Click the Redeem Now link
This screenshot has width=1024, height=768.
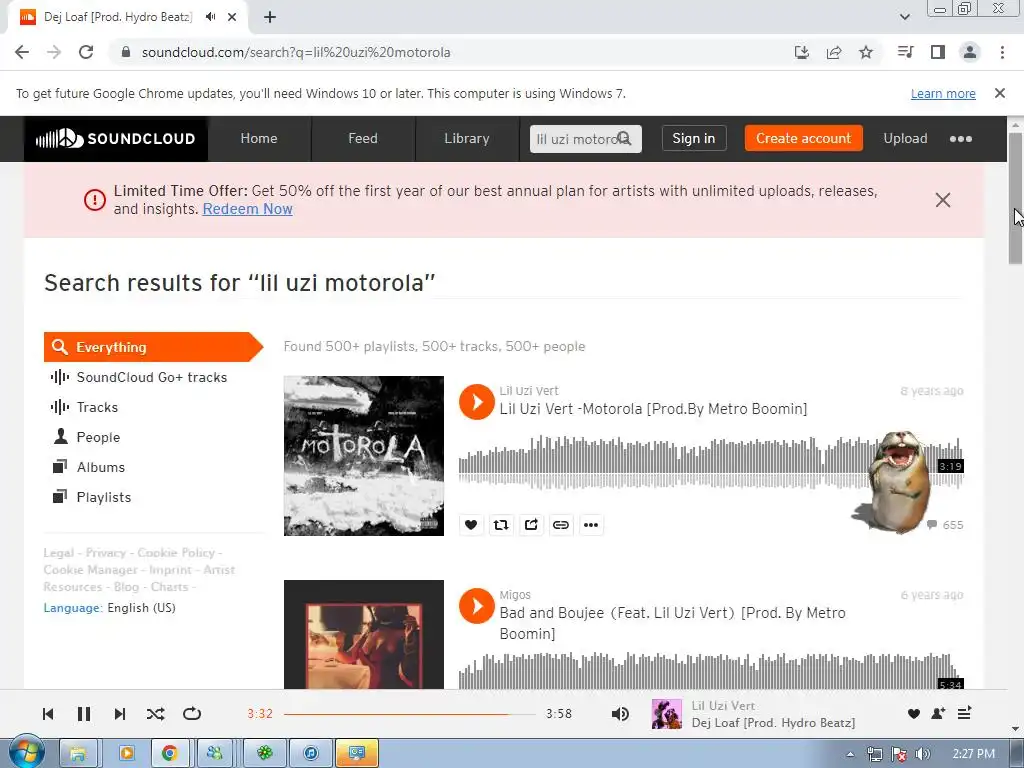pyautogui.click(x=248, y=209)
